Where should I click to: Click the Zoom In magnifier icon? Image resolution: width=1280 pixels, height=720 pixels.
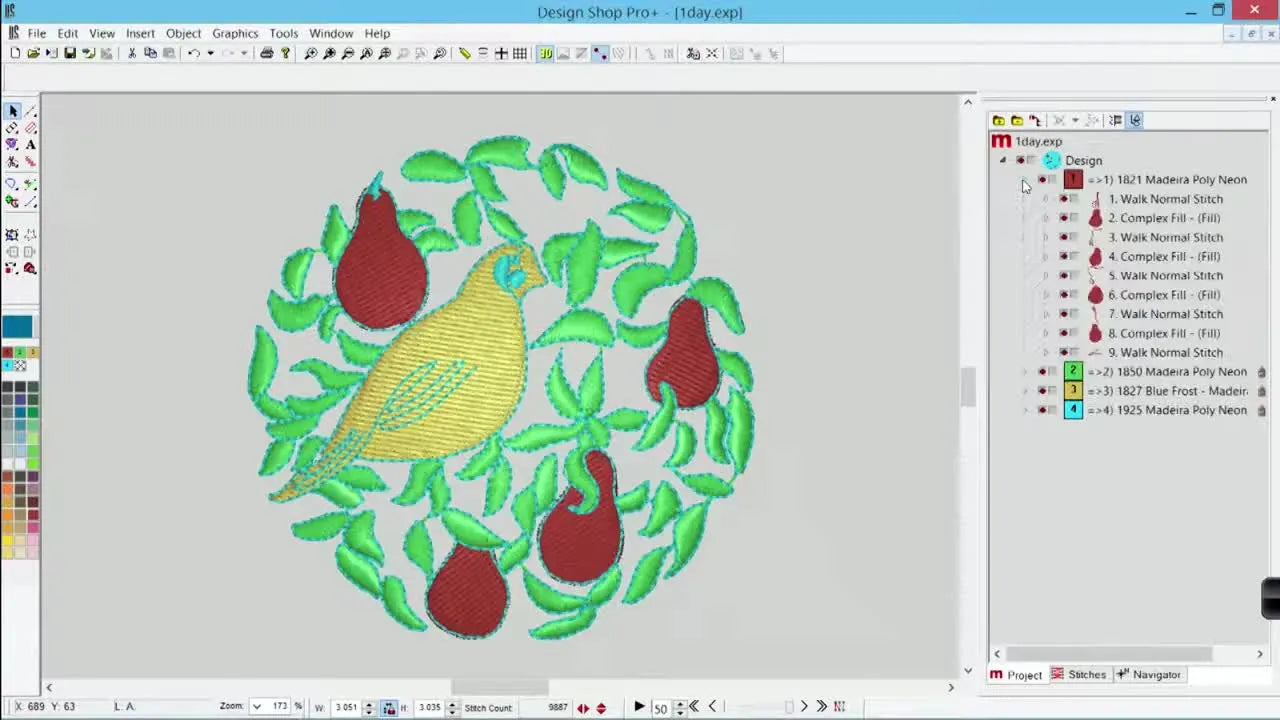coord(312,53)
